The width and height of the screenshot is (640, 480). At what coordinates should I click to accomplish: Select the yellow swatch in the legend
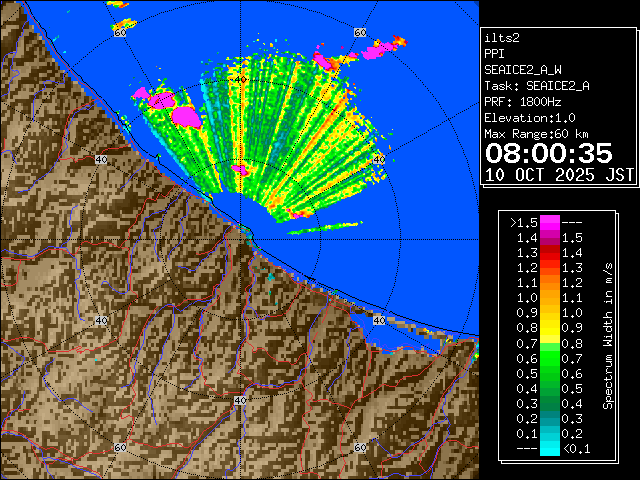(549, 328)
